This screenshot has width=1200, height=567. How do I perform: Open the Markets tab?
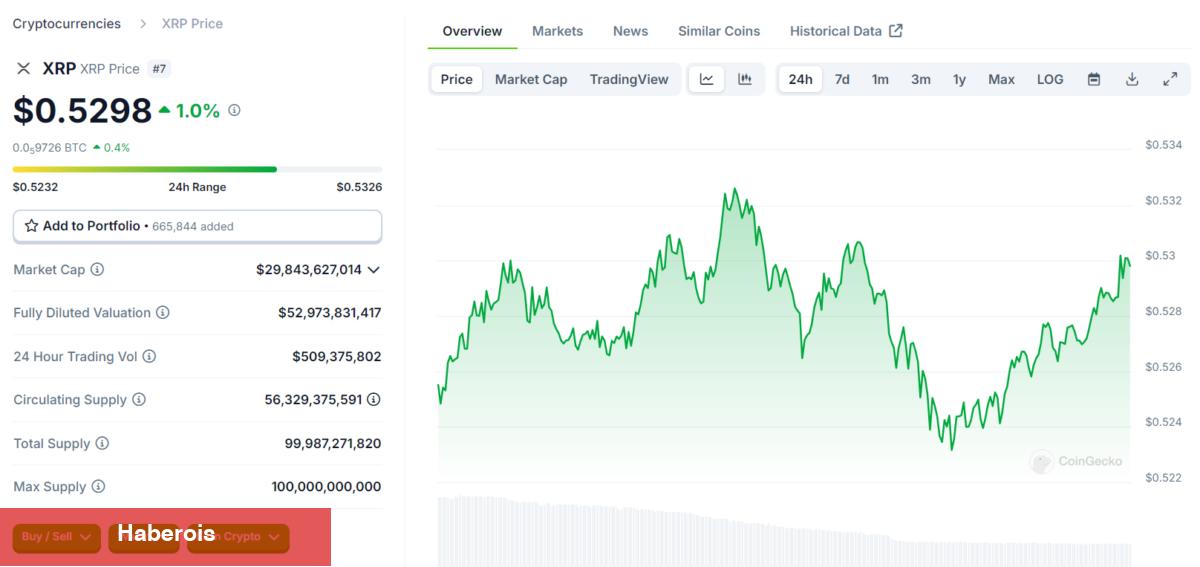557,31
